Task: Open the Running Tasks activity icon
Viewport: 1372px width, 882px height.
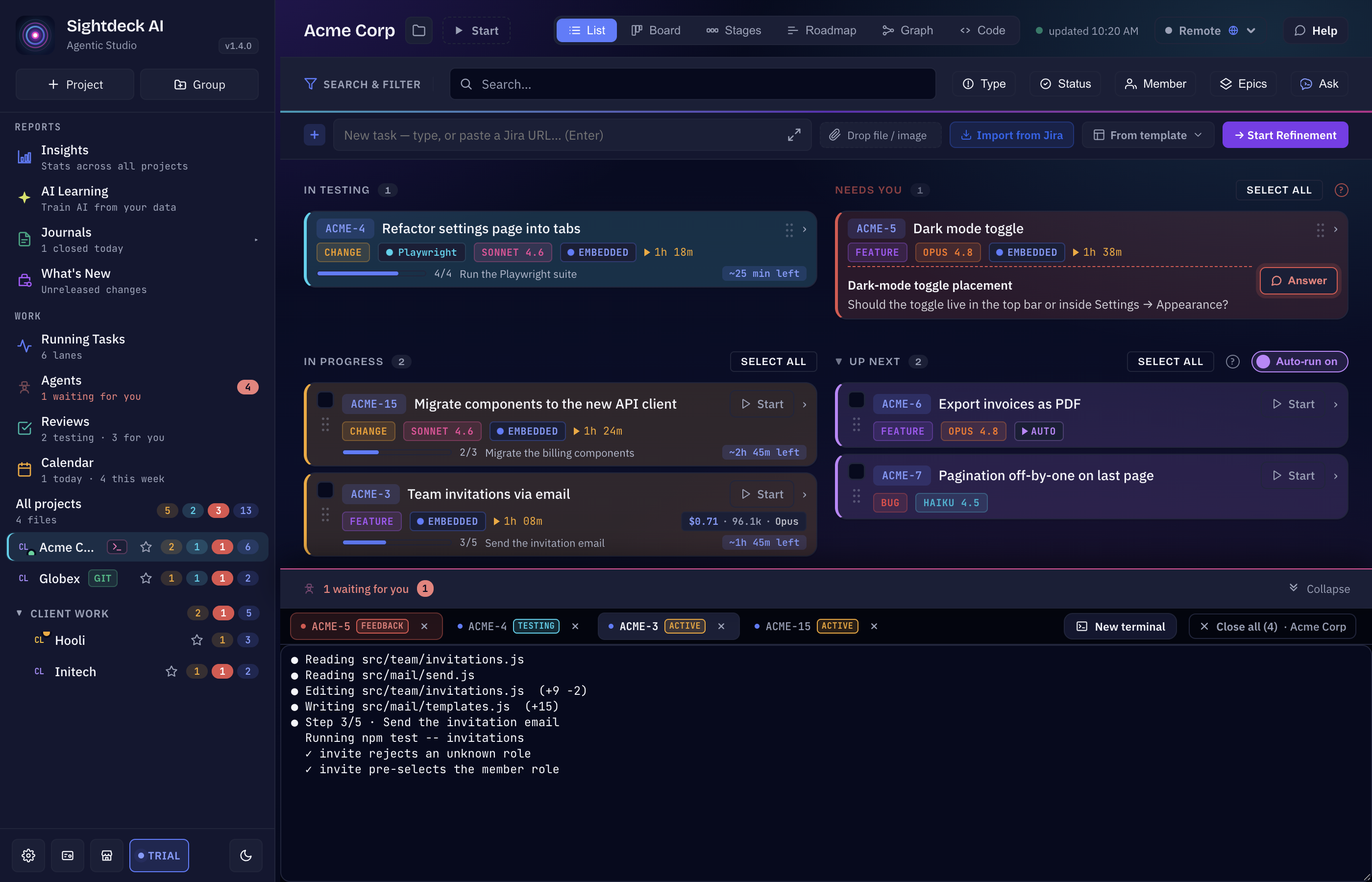Action: pyautogui.click(x=24, y=346)
